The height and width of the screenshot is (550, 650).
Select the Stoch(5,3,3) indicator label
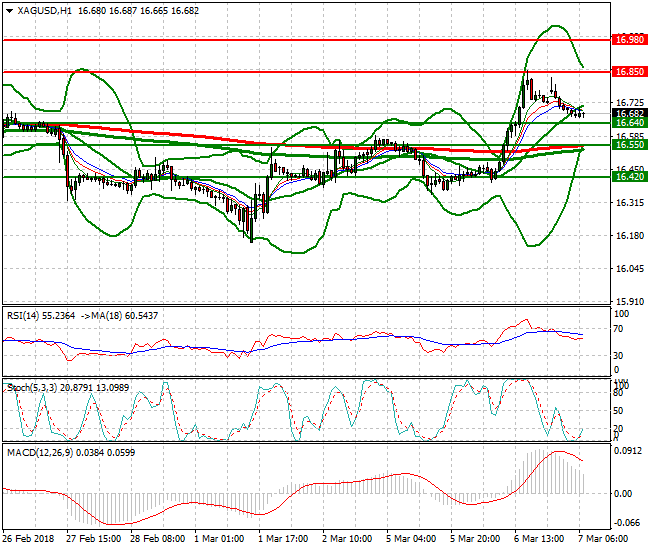pyautogui.click(x=31, y=386)
